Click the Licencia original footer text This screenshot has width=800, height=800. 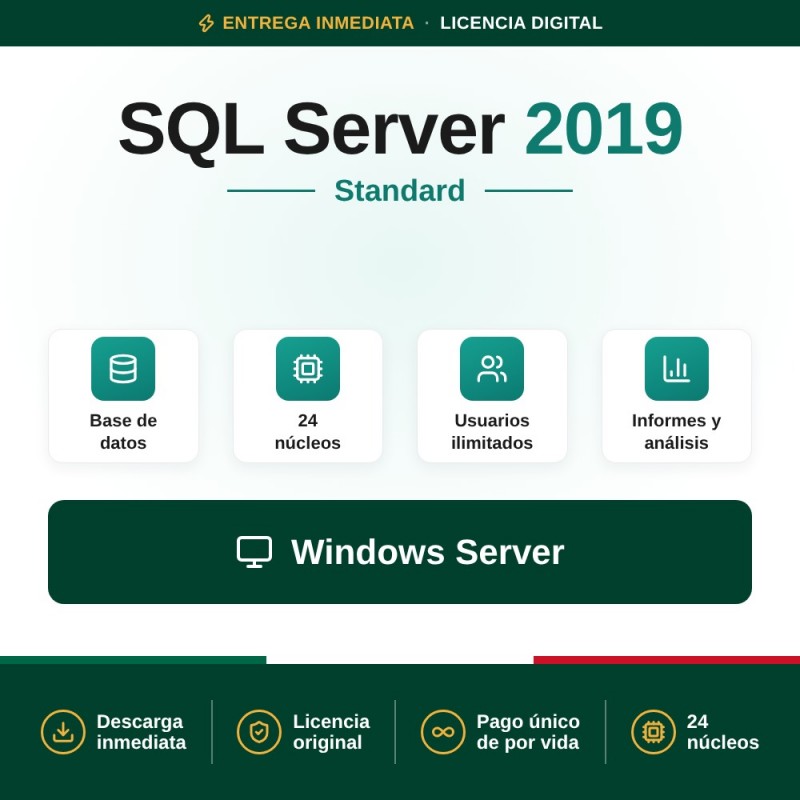331,732
